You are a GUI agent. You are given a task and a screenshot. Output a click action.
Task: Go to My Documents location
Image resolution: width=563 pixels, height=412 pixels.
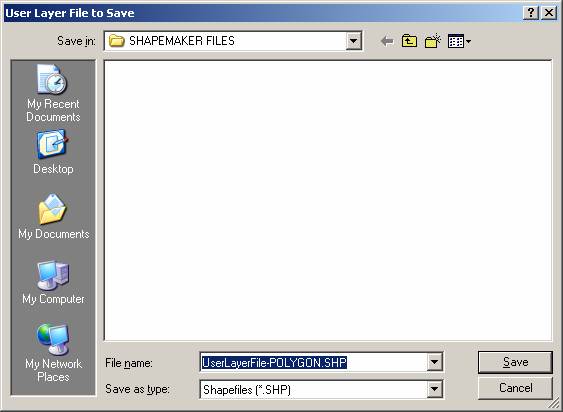tap(53, 217)
